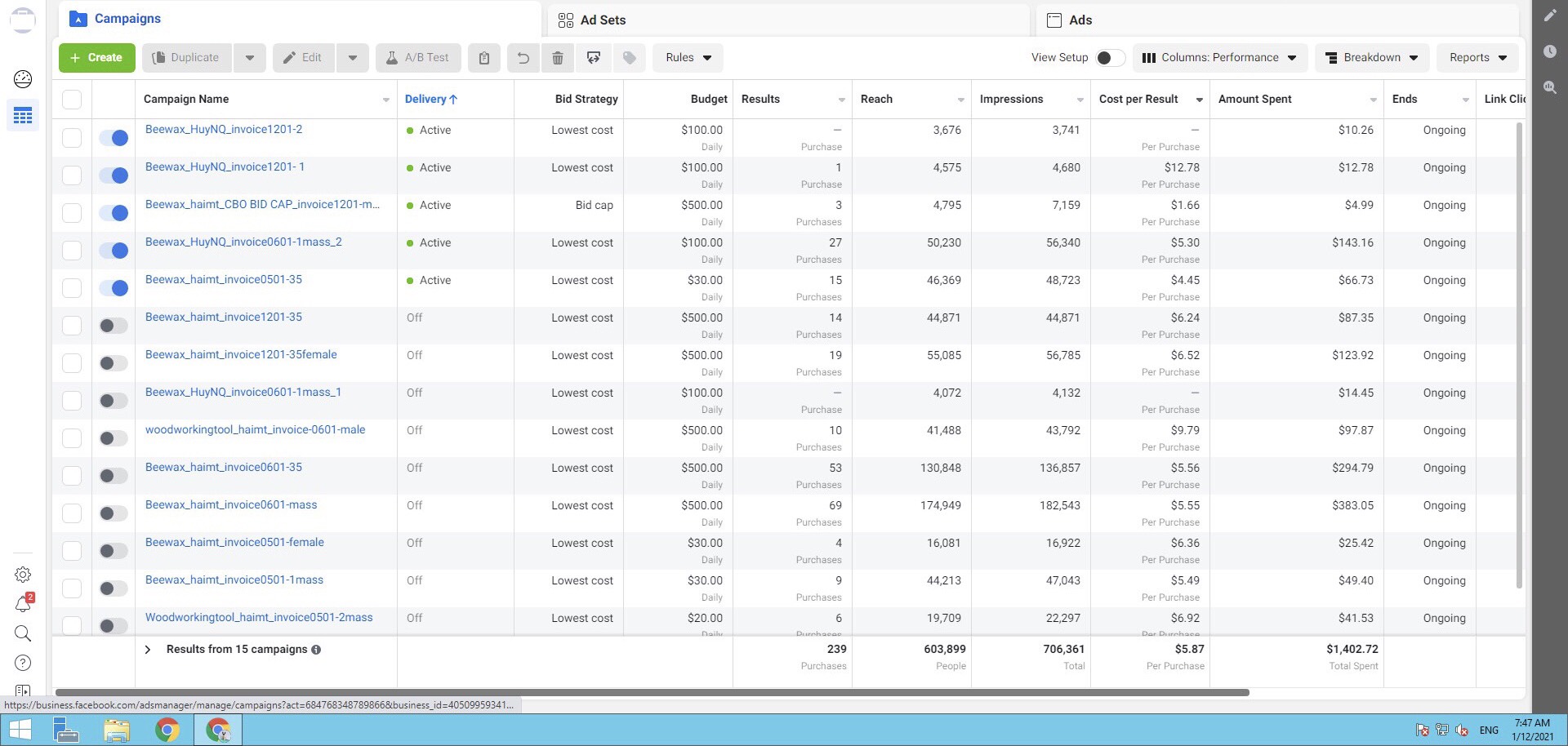The height and width of the screenshot is (746, 1568).
Task: Check the box for Beewax_haimt_invoice0501-35 row
Action: (72, 288)
